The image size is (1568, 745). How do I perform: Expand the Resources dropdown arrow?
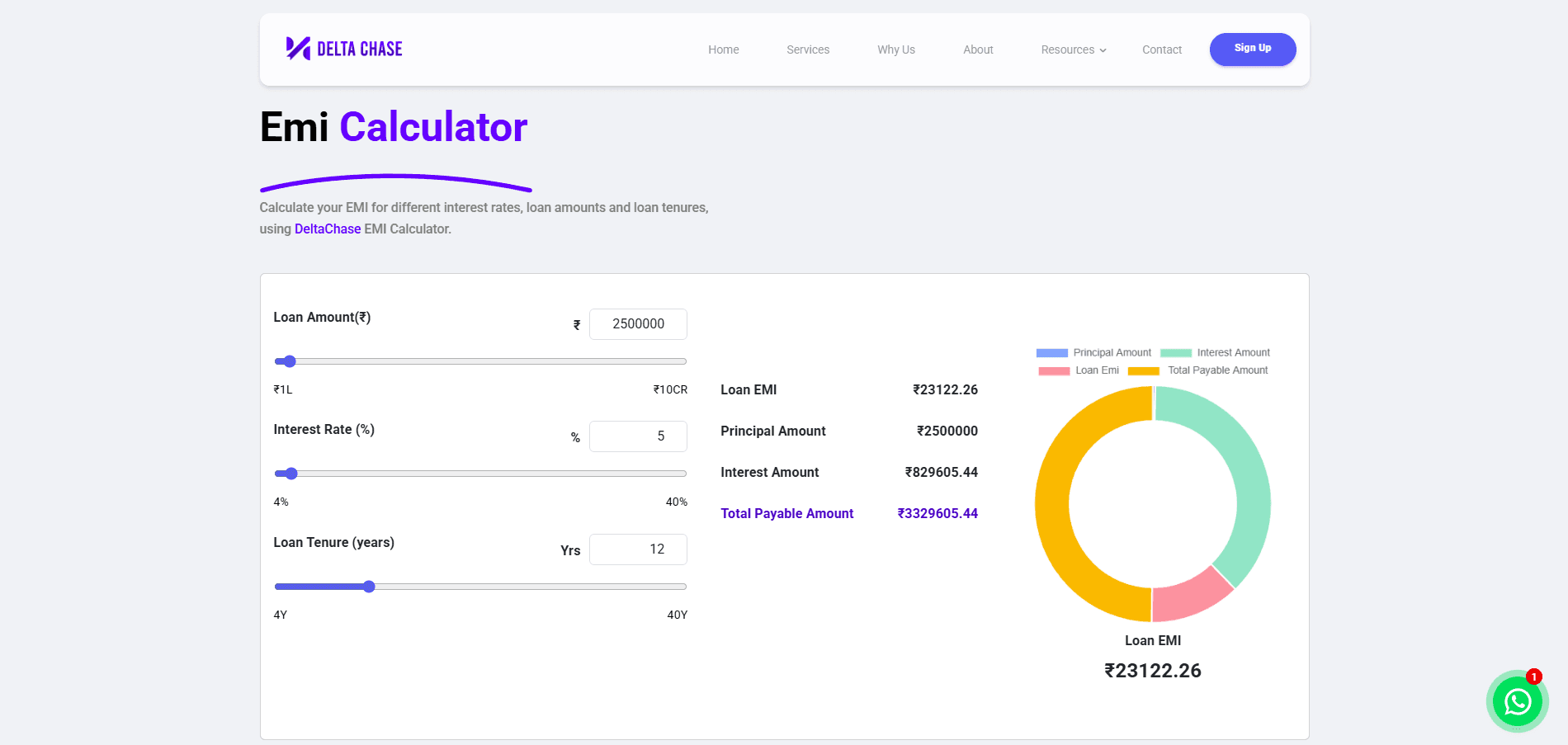point(1103,50)
